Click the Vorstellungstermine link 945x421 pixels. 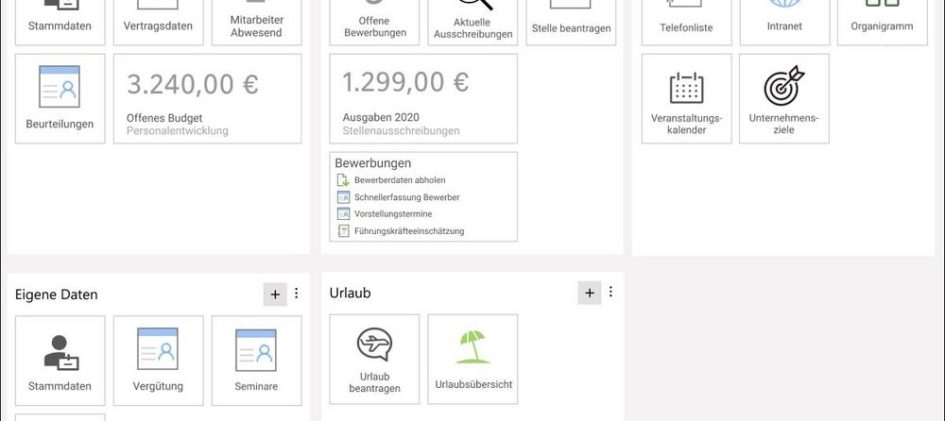pos(393,214)
